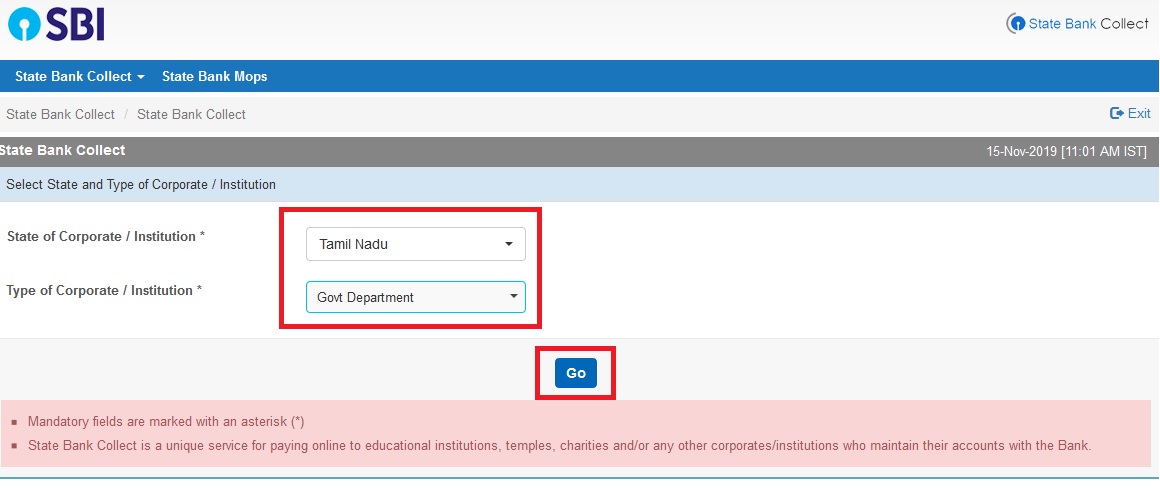Click the State of Corporate / Institution label
This screenshot has height=488, width=1160.
coord(105,237)
